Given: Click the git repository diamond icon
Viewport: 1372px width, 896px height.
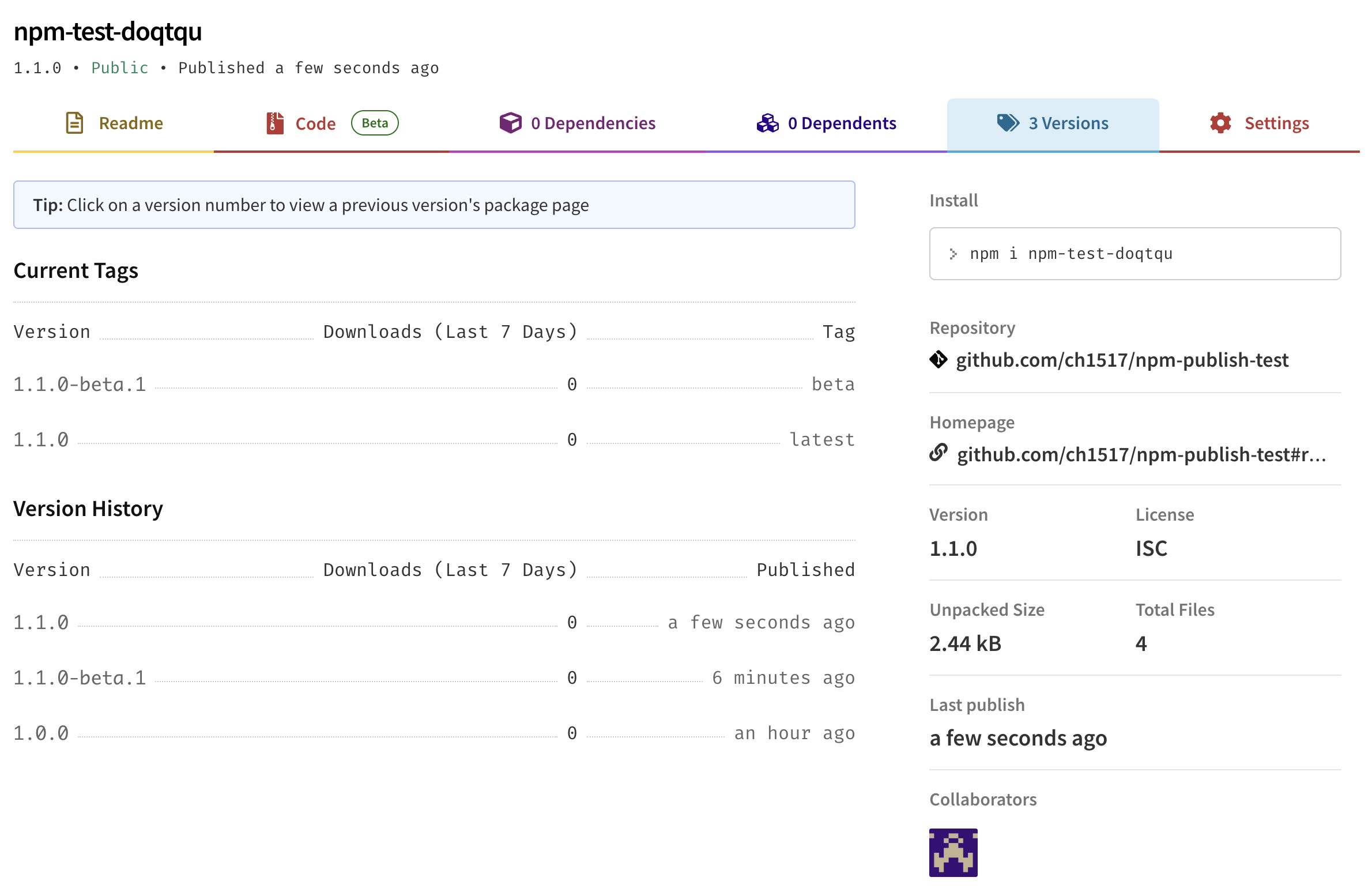Looking at the screenshot, I should pyautogui.click(x=938, y=360).
